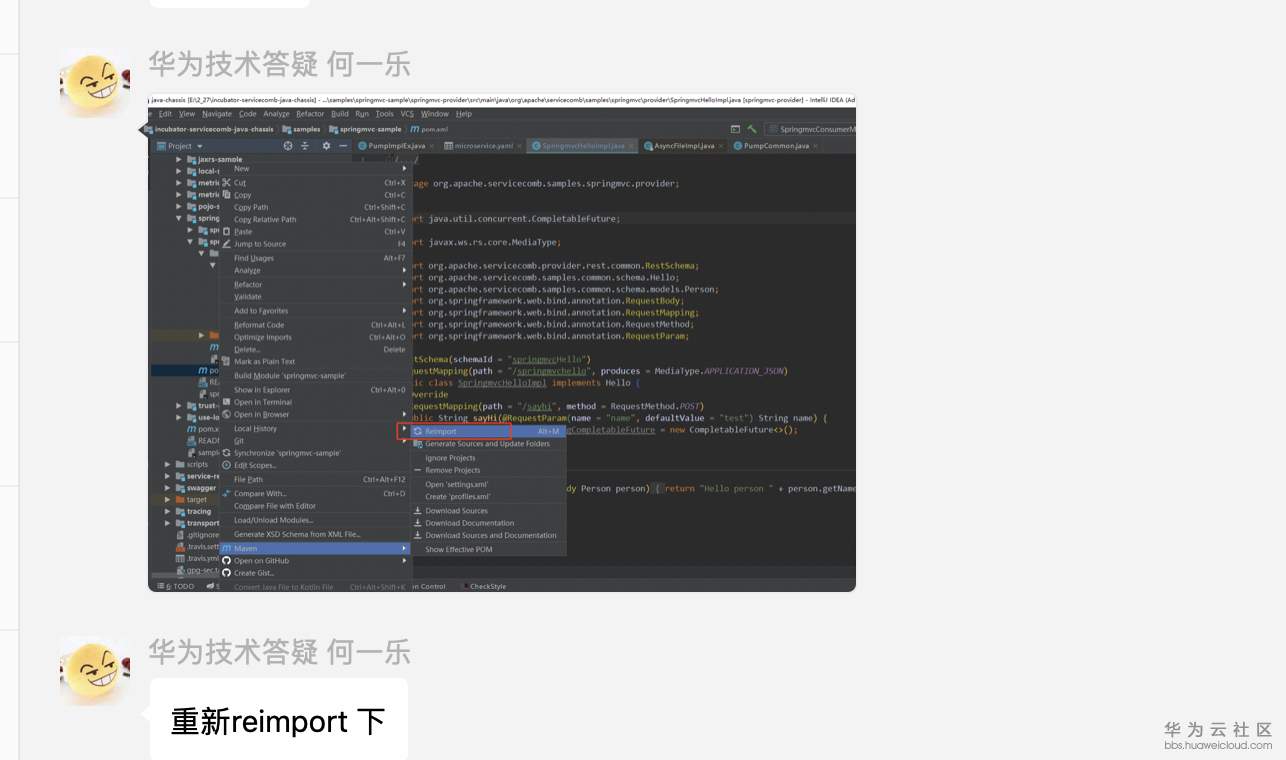Open the VCS menu
The width and height of the screenshot is (1286, 760).
click(407, 114)
